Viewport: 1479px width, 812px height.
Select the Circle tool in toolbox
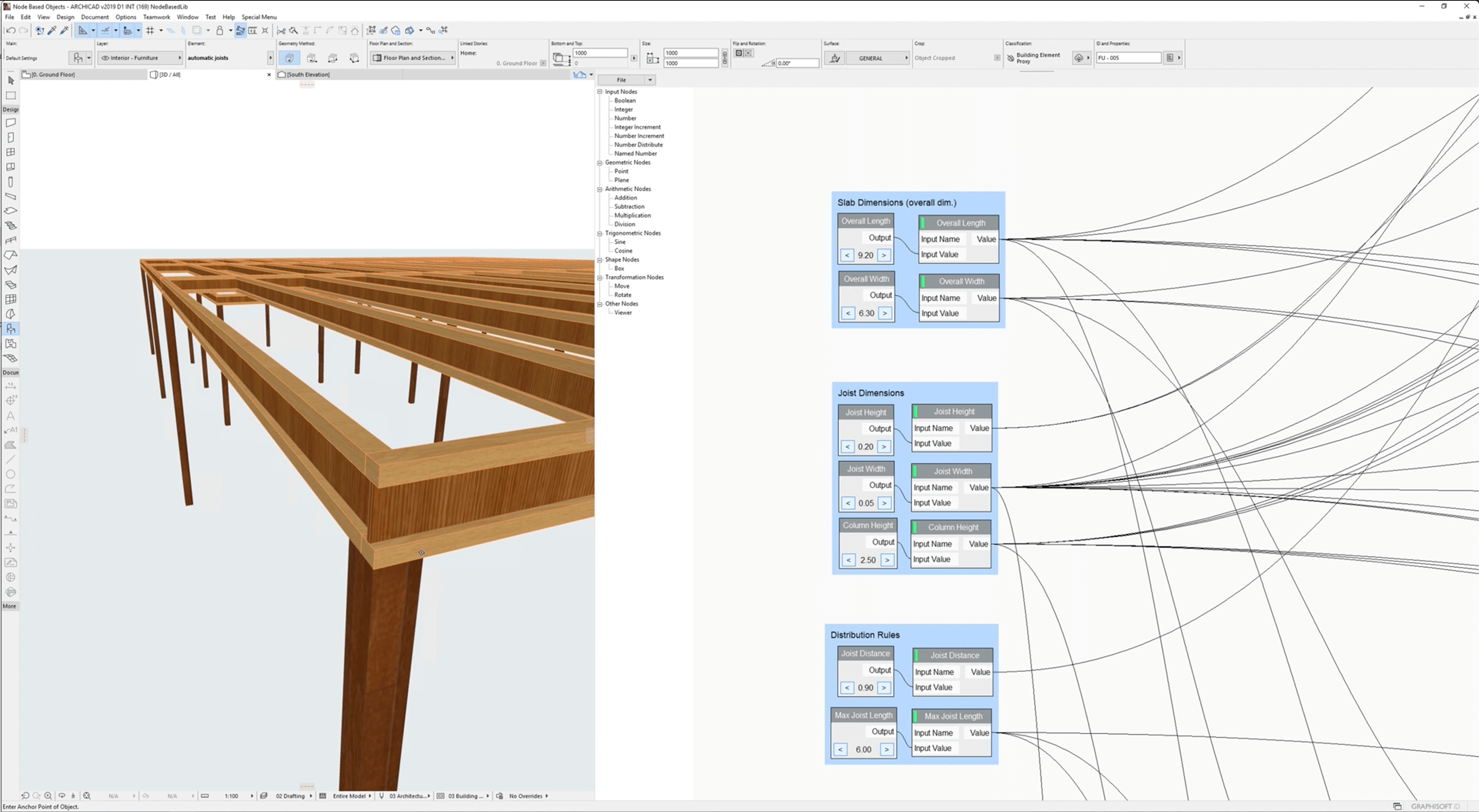click(10, 474)
